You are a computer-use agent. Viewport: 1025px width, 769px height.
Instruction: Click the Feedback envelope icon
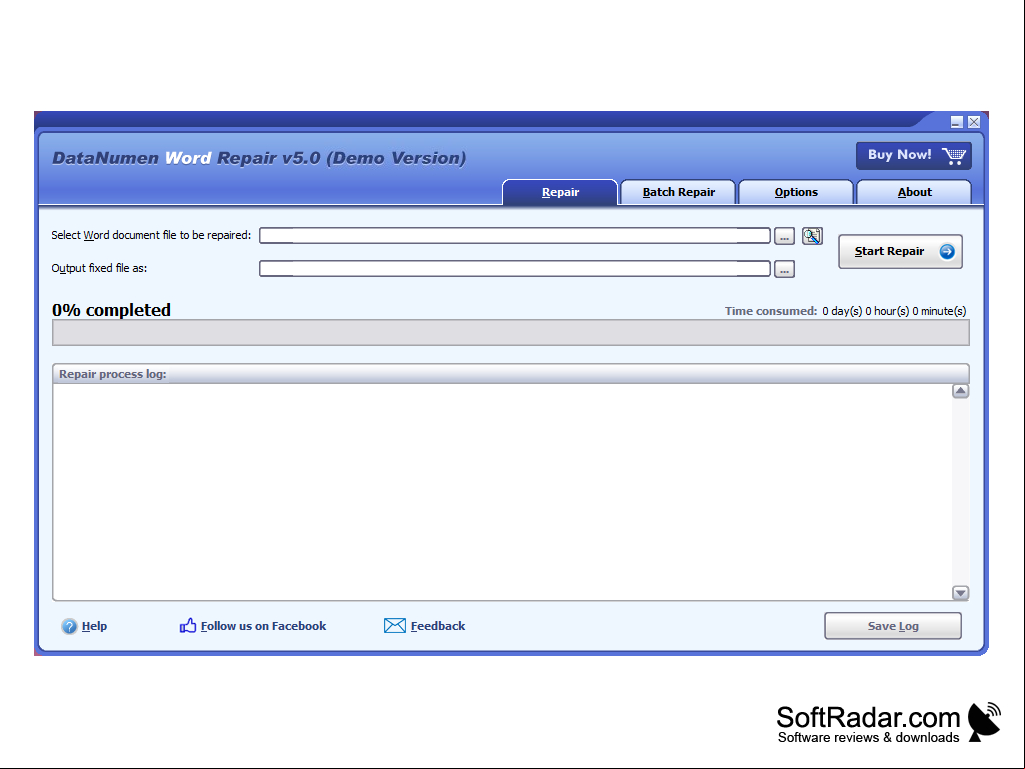[x=395, y=626]
